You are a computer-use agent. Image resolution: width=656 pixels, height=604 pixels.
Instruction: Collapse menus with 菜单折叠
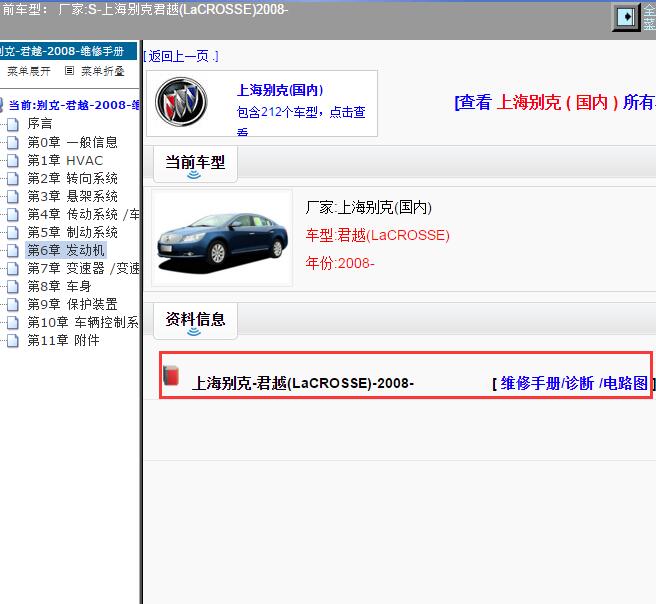102,71
